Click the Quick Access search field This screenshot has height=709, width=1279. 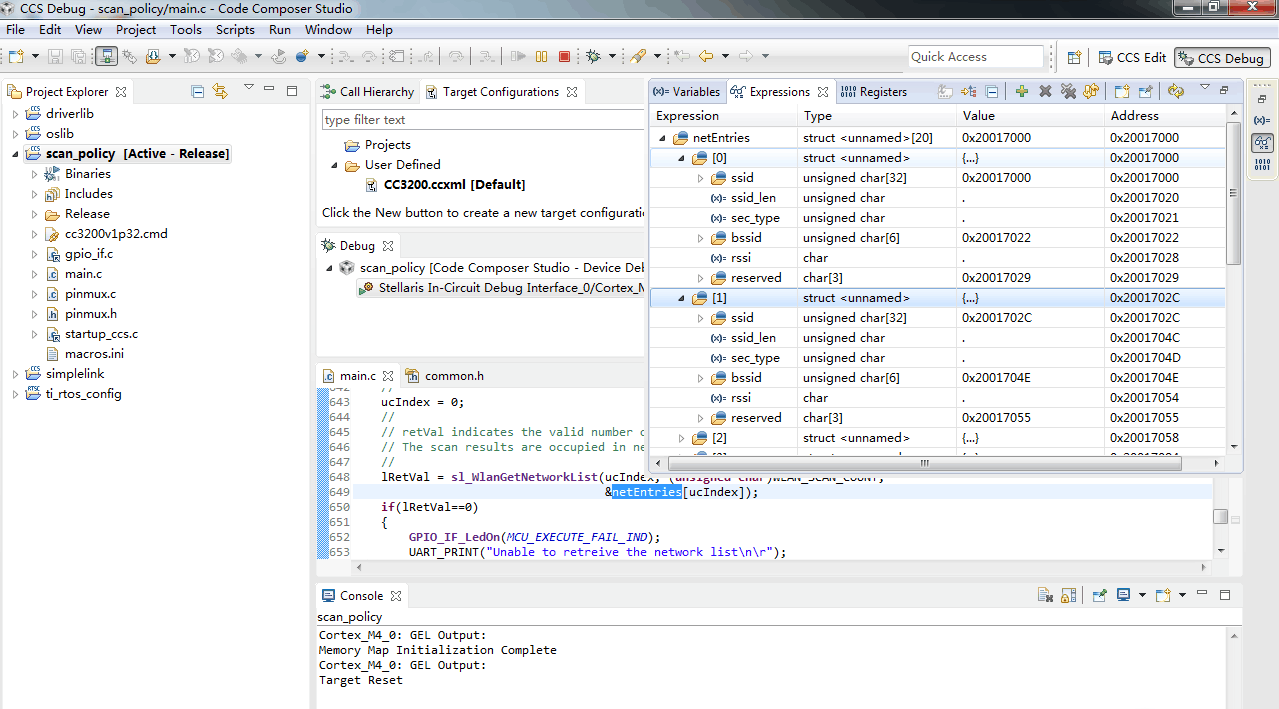coord(975,57)
